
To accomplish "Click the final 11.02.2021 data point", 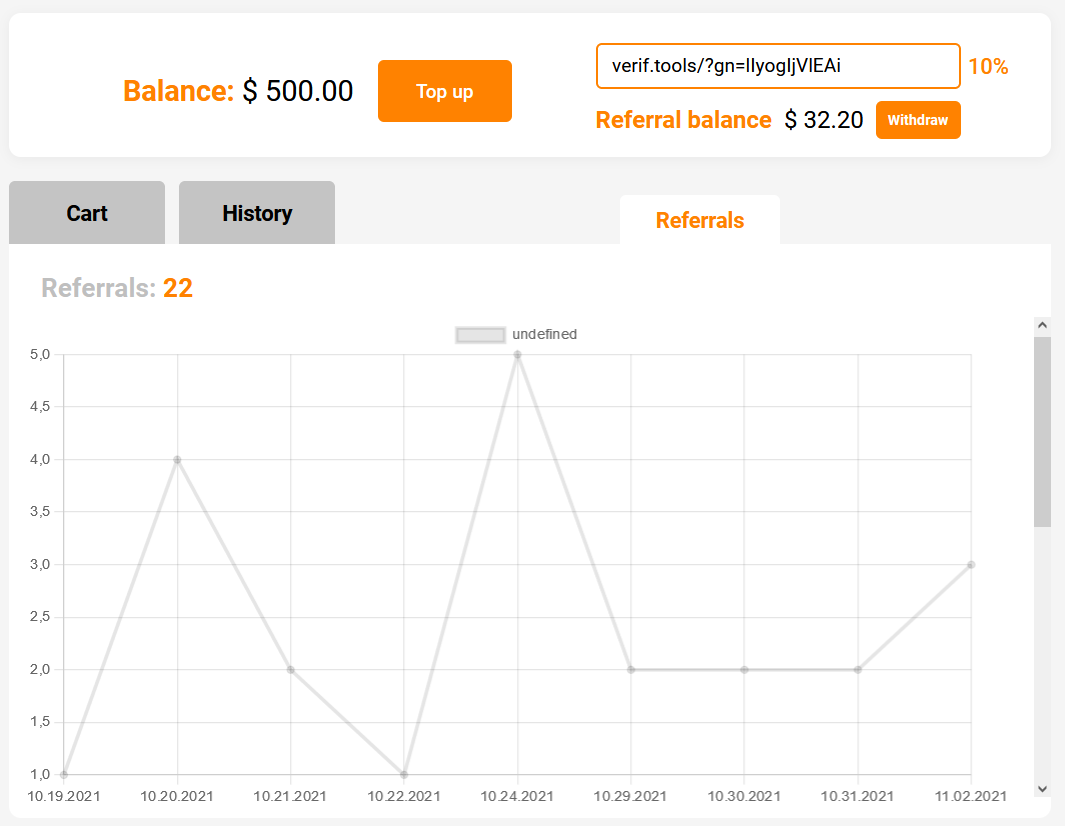I will [971, 565].
